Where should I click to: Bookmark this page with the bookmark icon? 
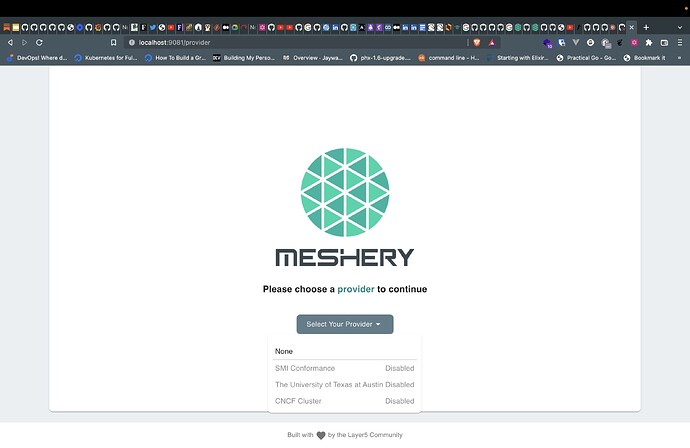click(114, 42)
